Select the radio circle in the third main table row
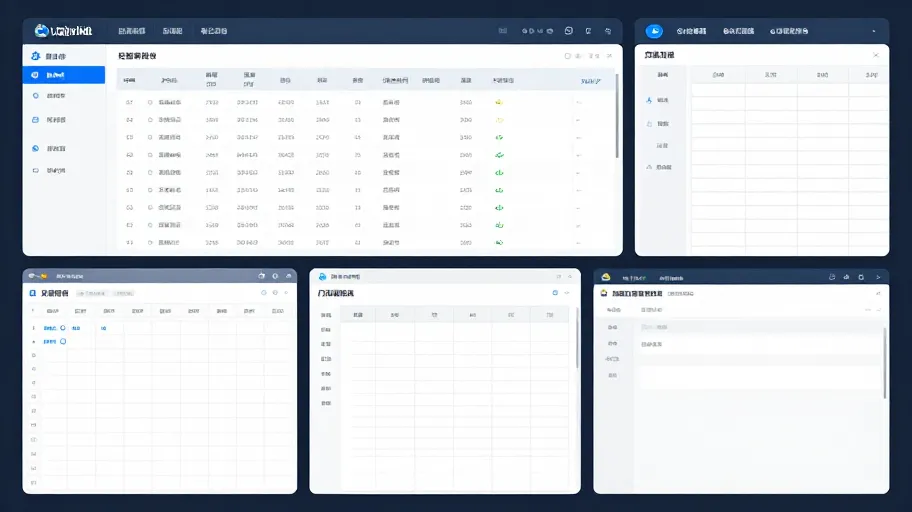The height and width of the screenshot is (512, 912). pyautogui.click(x=150, y=137)
